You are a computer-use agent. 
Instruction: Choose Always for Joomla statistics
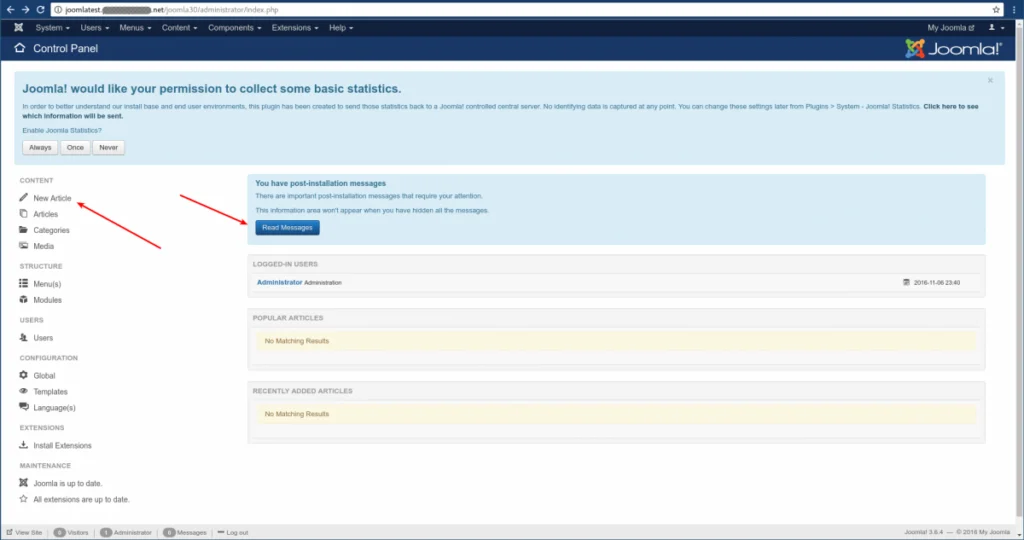[40, 148]
